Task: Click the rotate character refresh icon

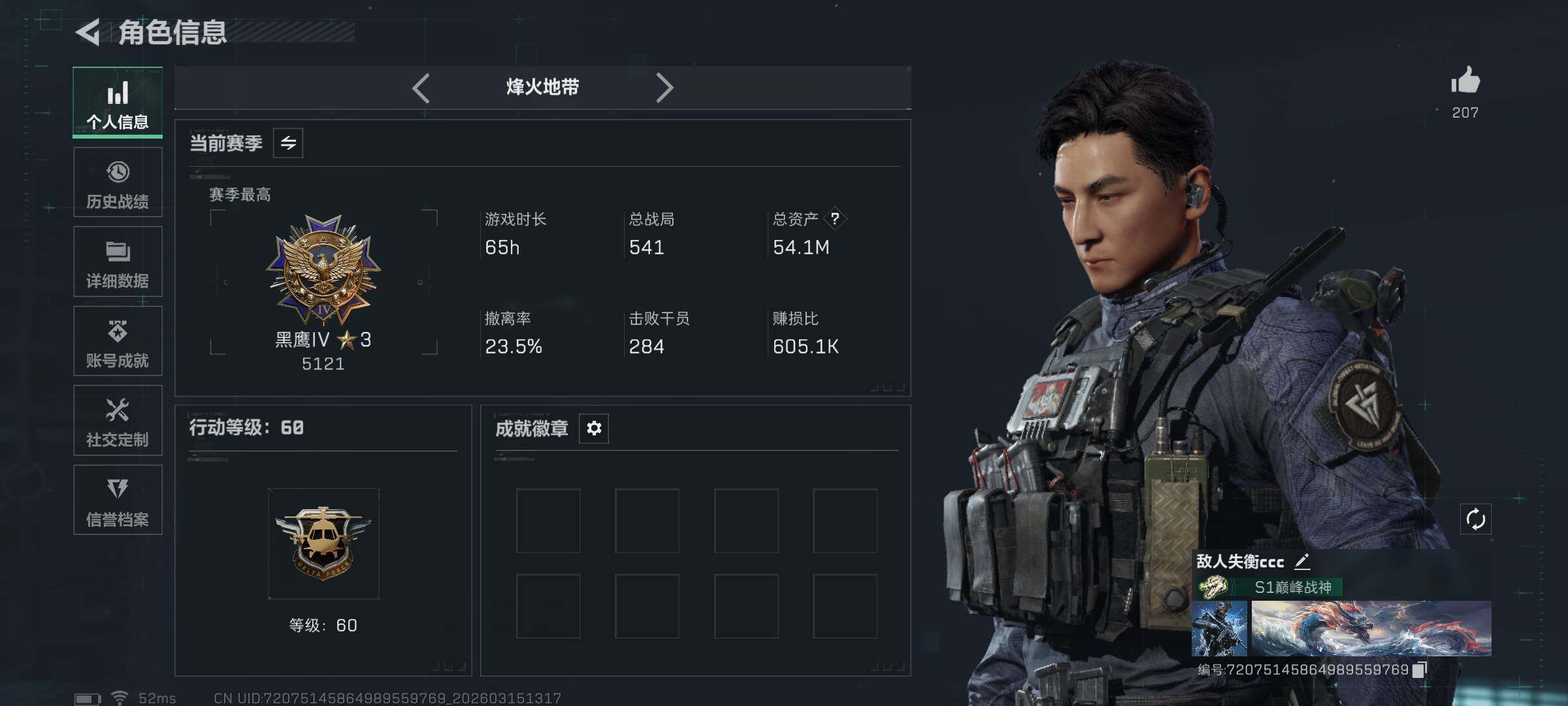Action: click(1475, 520)
